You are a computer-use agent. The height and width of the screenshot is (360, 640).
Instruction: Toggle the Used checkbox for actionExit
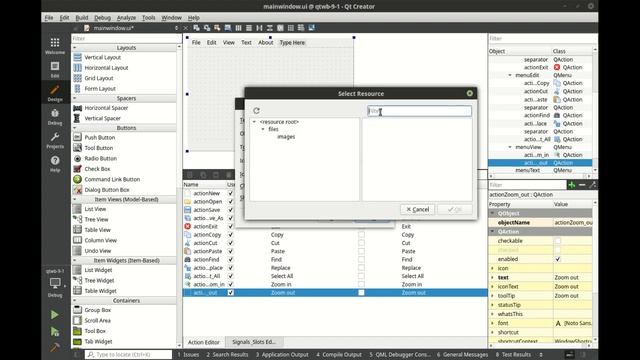231,226
